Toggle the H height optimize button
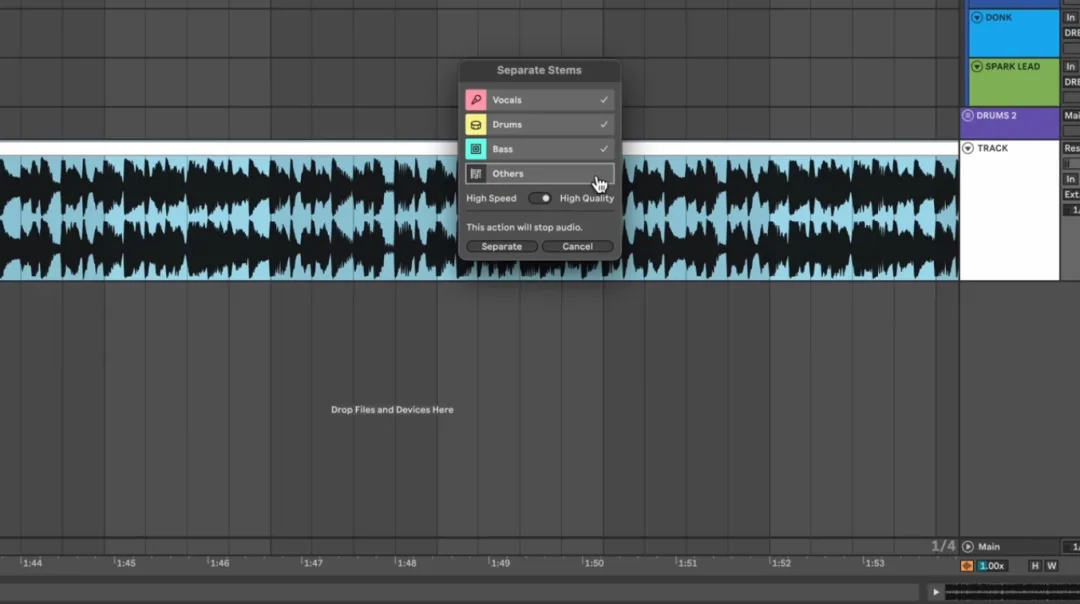 click(x=1035, y=566)
